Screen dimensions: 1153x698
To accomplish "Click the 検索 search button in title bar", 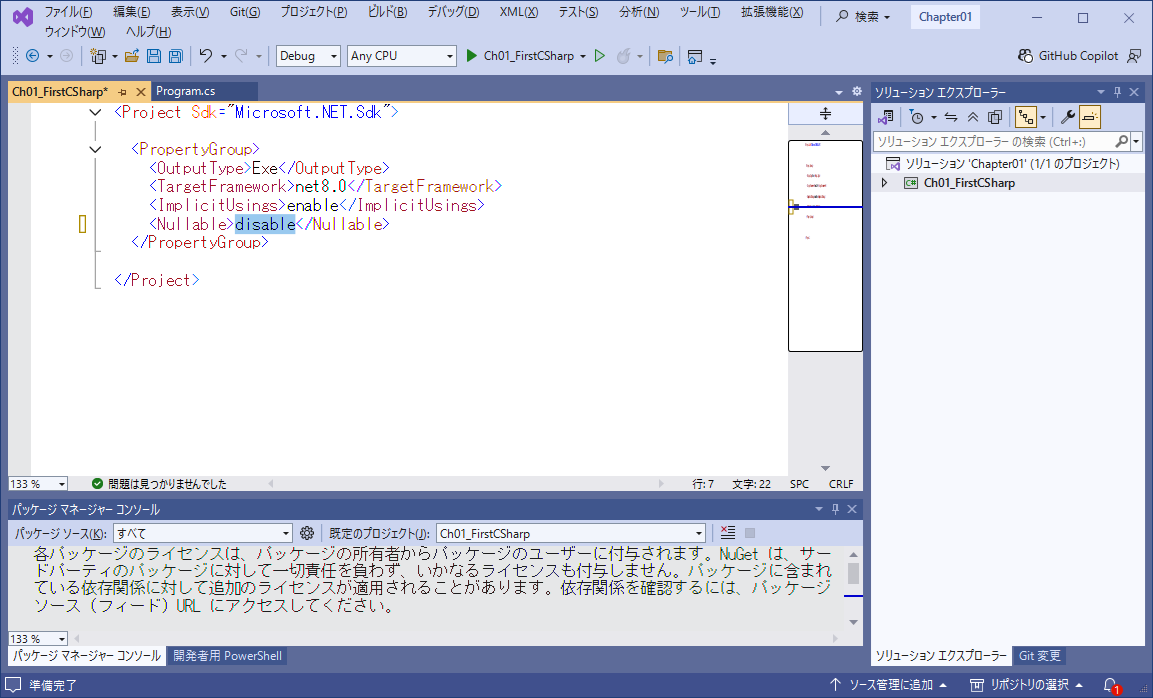I will coord(863,16).
